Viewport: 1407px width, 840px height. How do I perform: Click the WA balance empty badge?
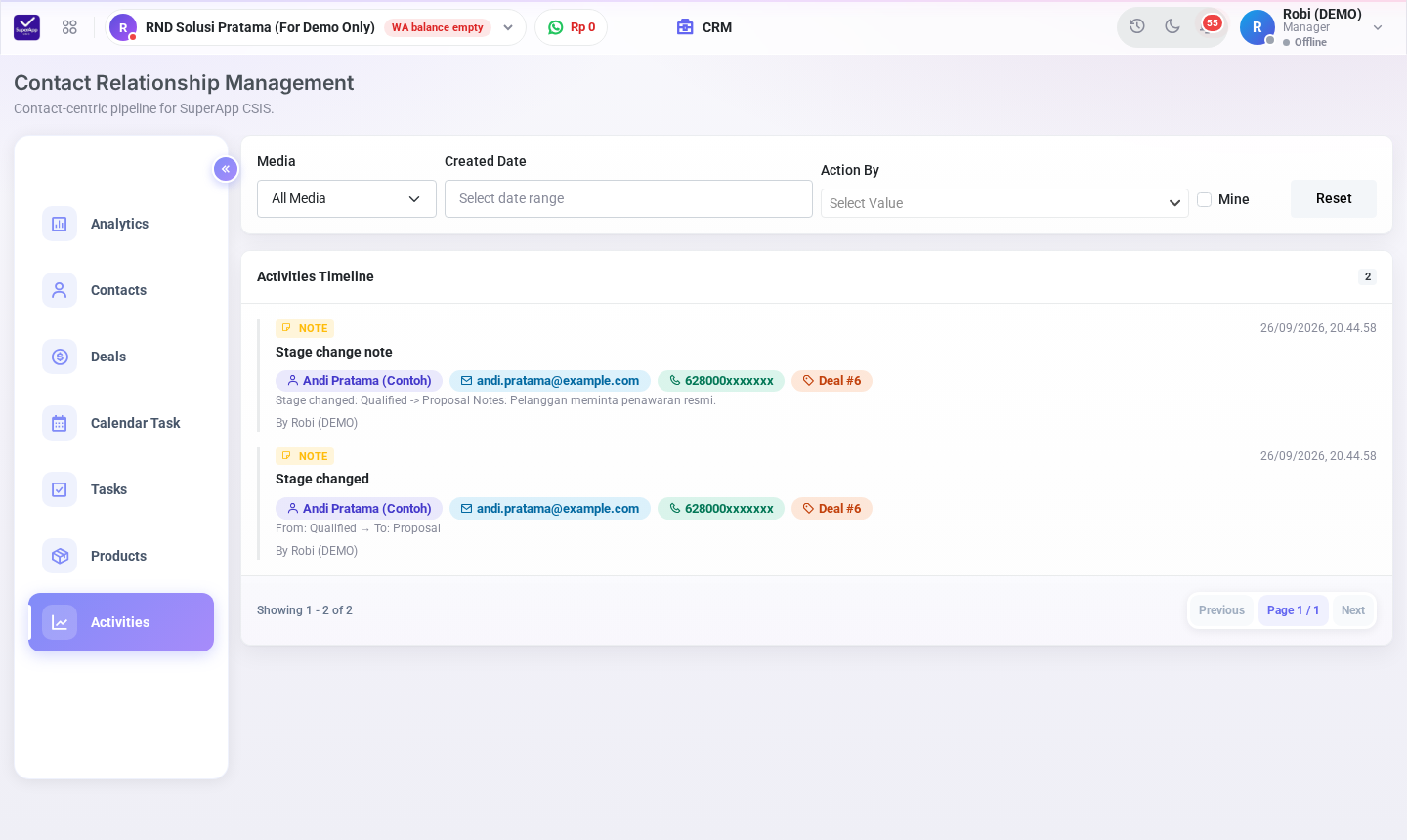[438, 27]
